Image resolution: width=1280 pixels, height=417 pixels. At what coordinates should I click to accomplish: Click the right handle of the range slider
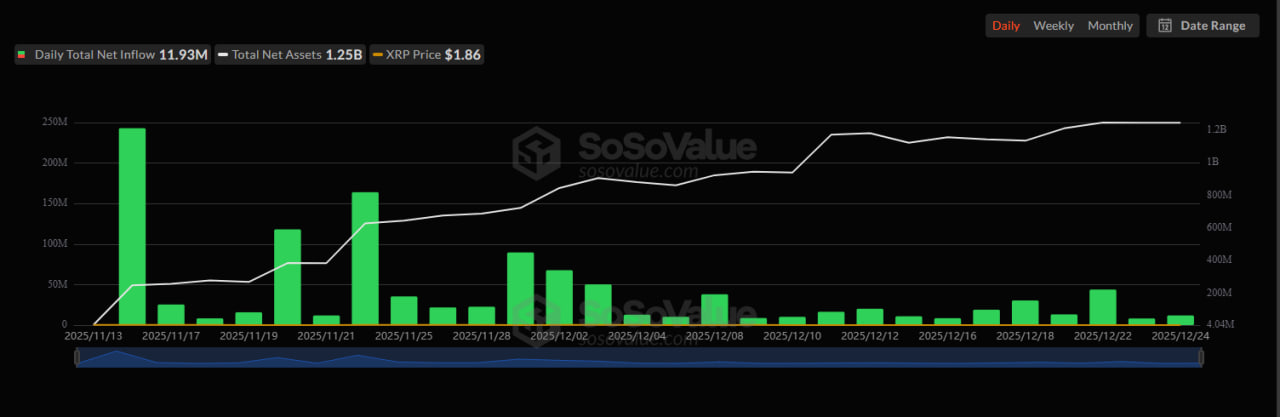(x=1199, y=358)
